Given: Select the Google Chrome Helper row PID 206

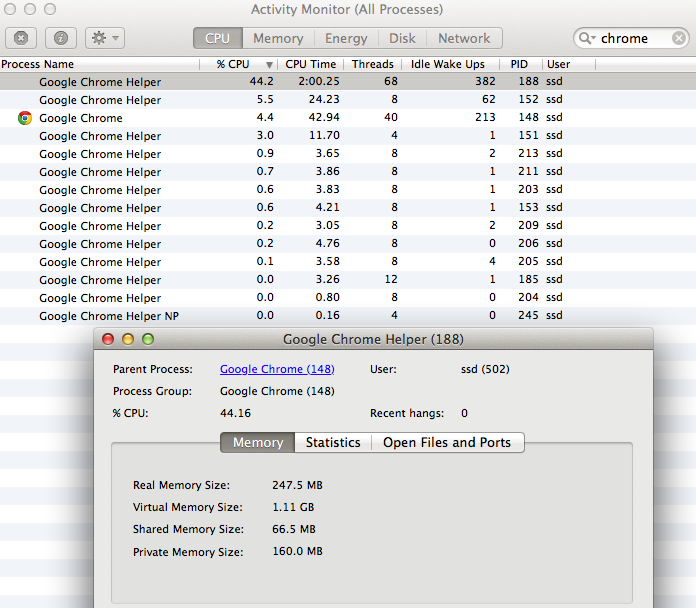Looking at the screenshot, I should click(348, 244).
